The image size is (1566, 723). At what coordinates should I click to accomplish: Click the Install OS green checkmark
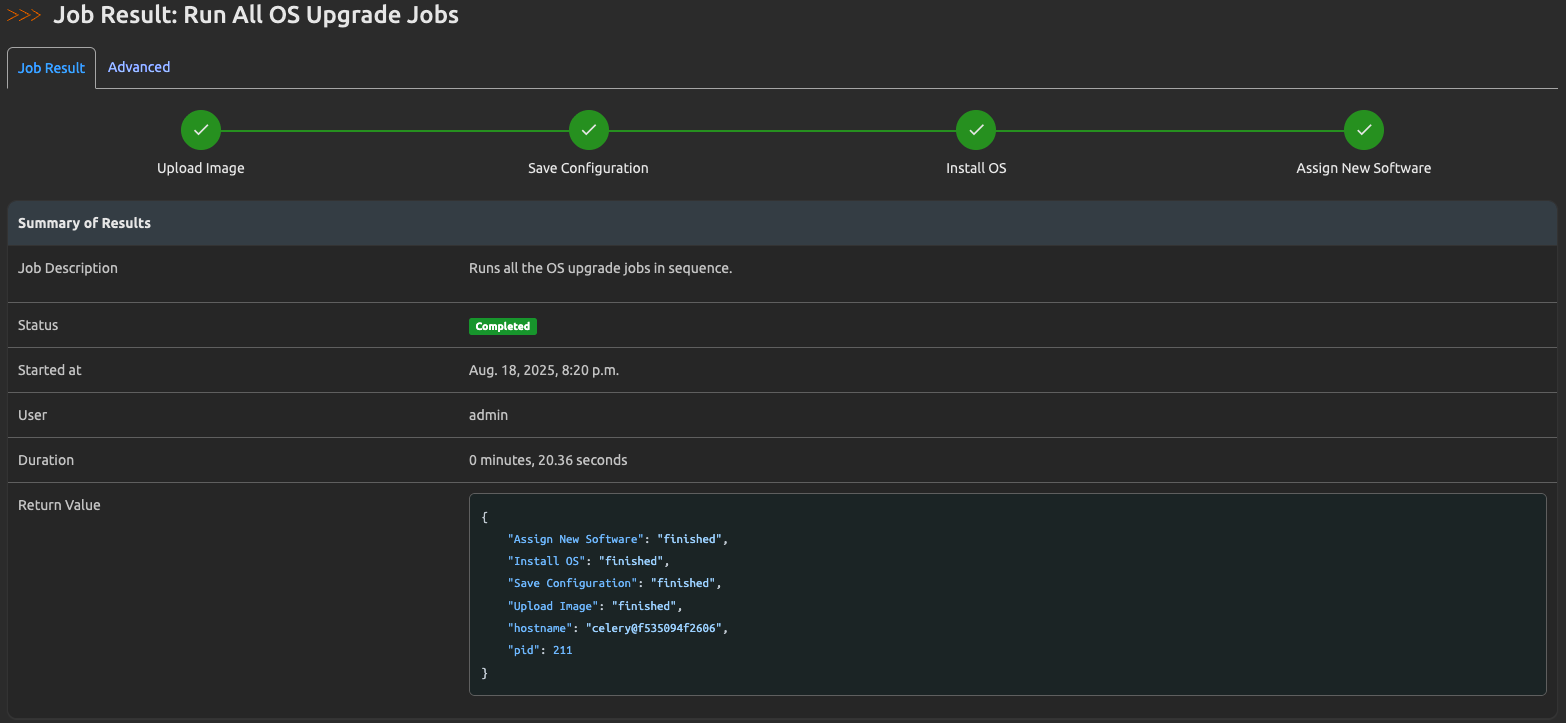[x=976, y=129]
